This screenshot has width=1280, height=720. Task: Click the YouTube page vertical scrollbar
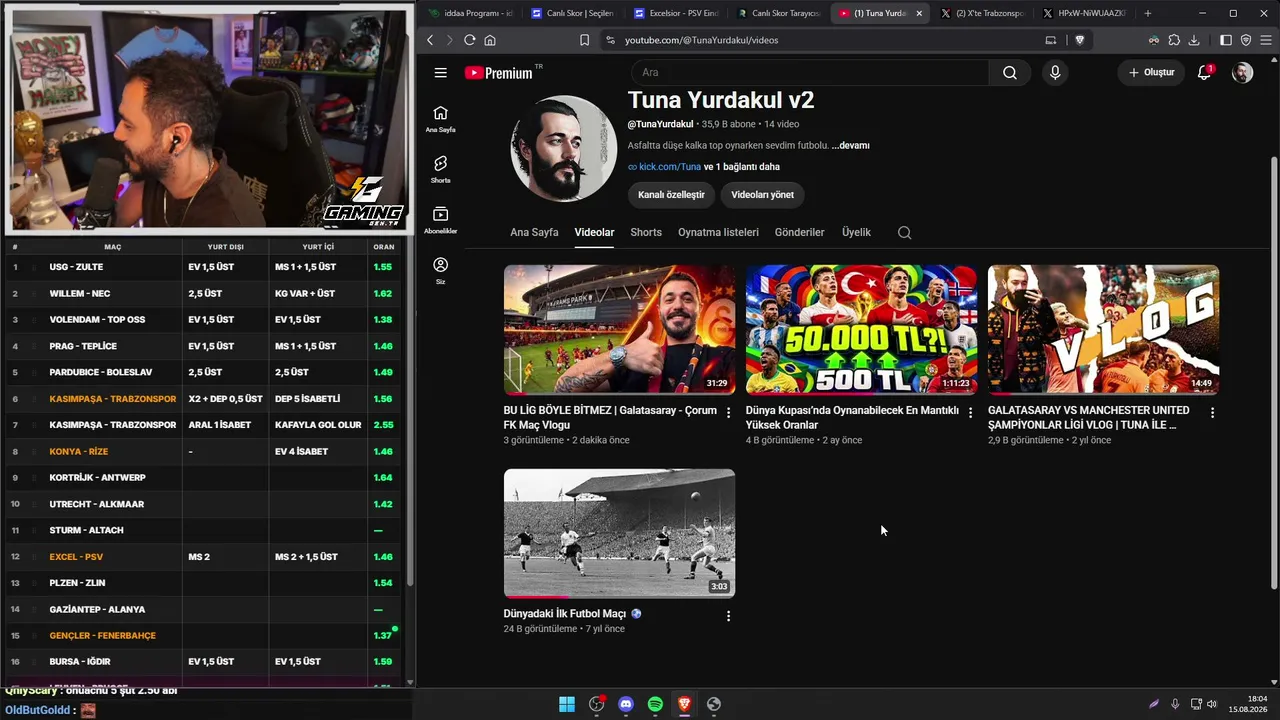(1273, 372)
